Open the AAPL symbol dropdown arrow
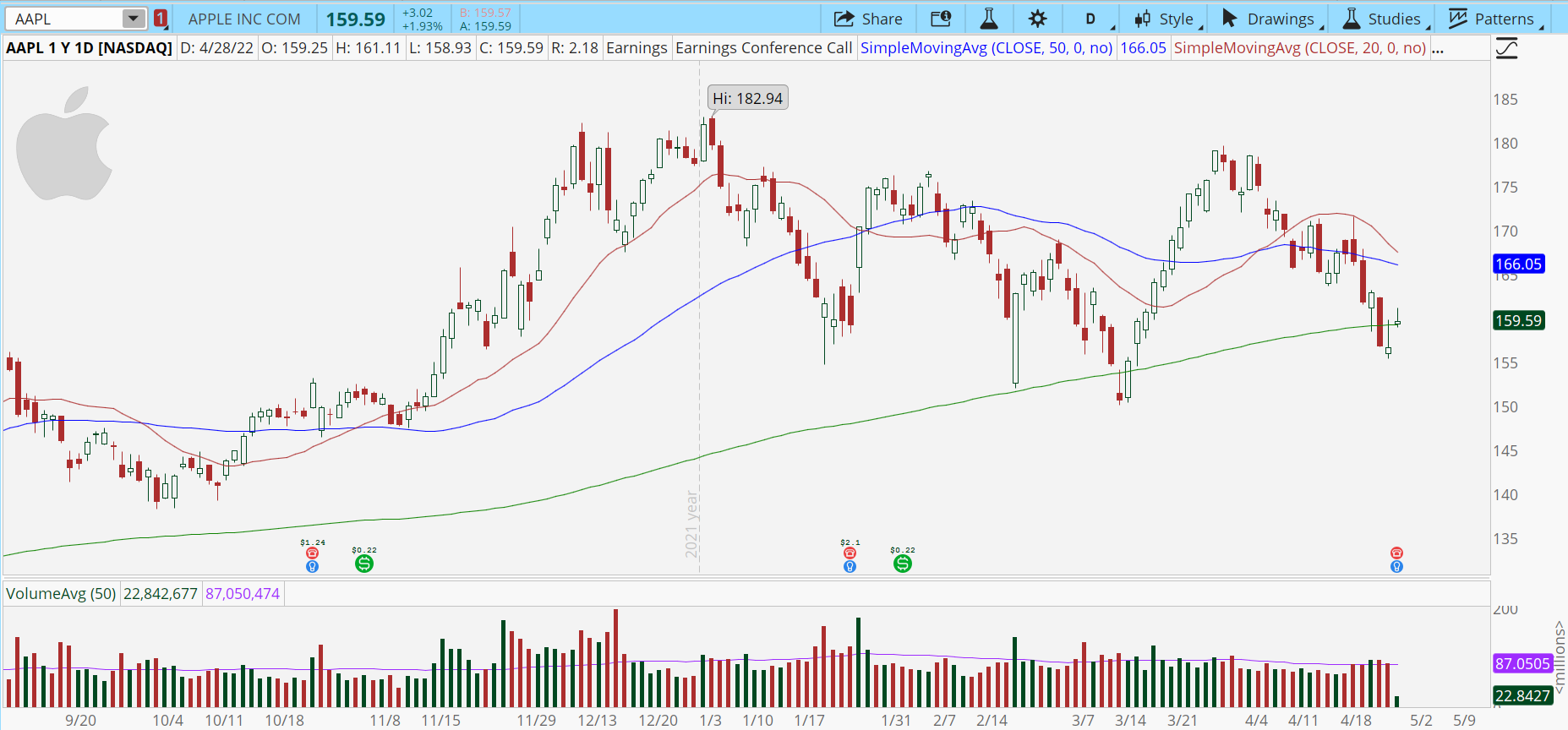Screen dimensions: 1568x730 click(134, 19)
